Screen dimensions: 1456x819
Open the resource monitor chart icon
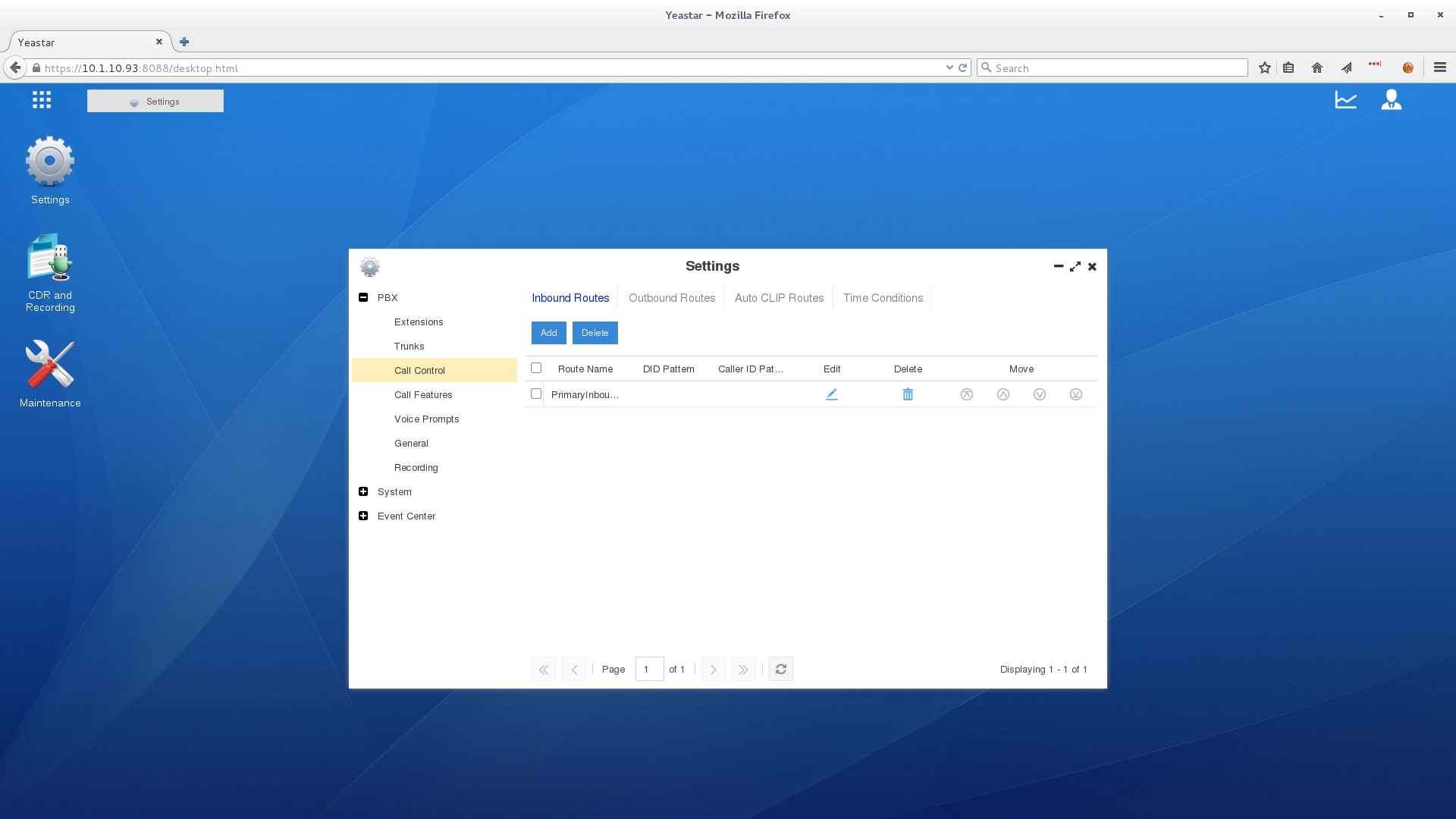tap(1346, 99)
